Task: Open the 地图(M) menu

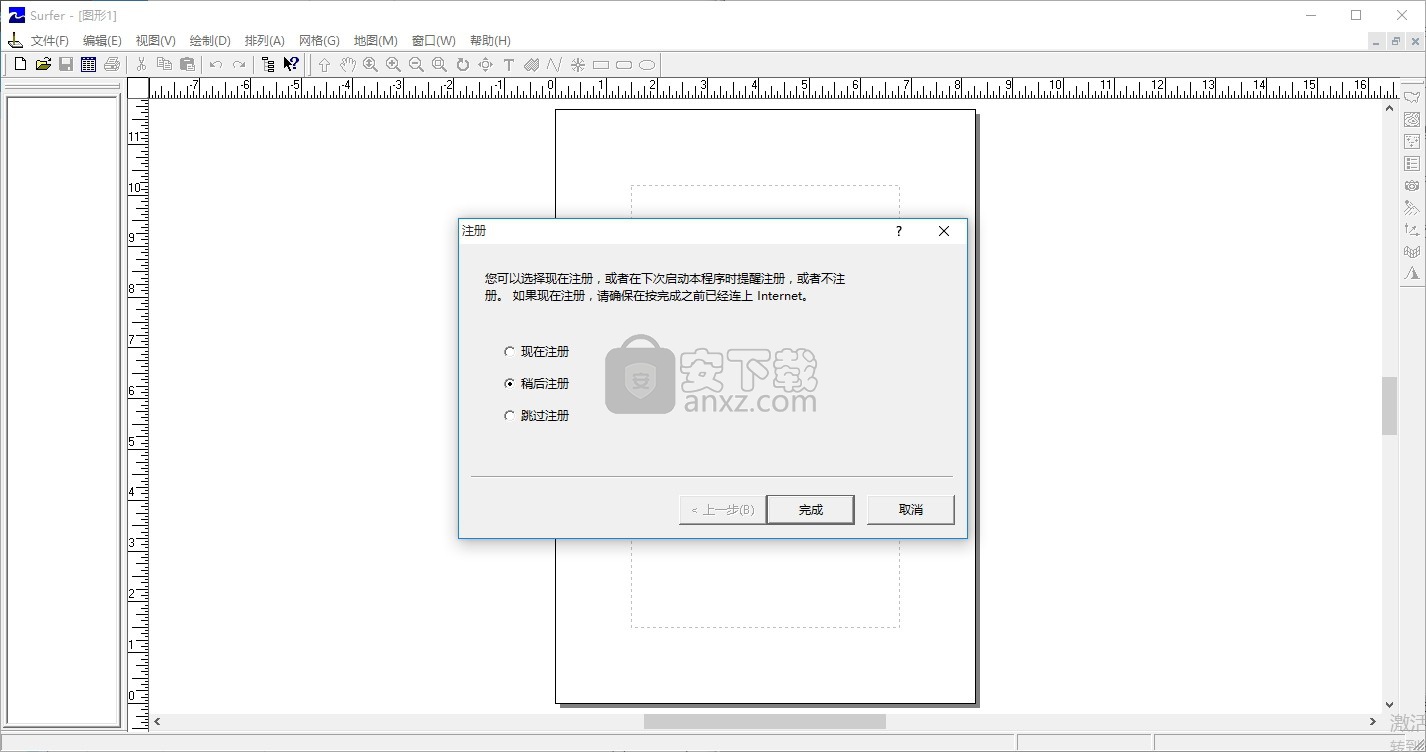Action: [375, 41]
